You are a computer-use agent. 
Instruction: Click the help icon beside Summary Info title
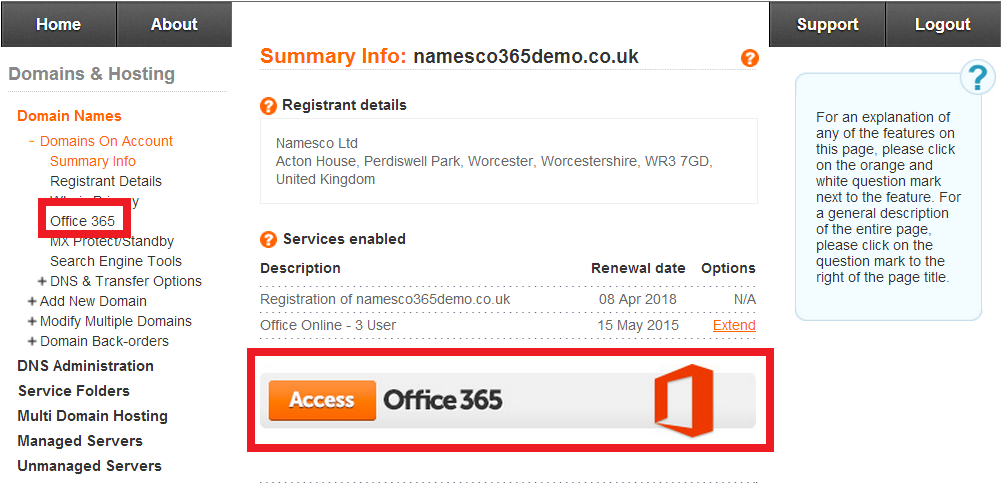749,59
